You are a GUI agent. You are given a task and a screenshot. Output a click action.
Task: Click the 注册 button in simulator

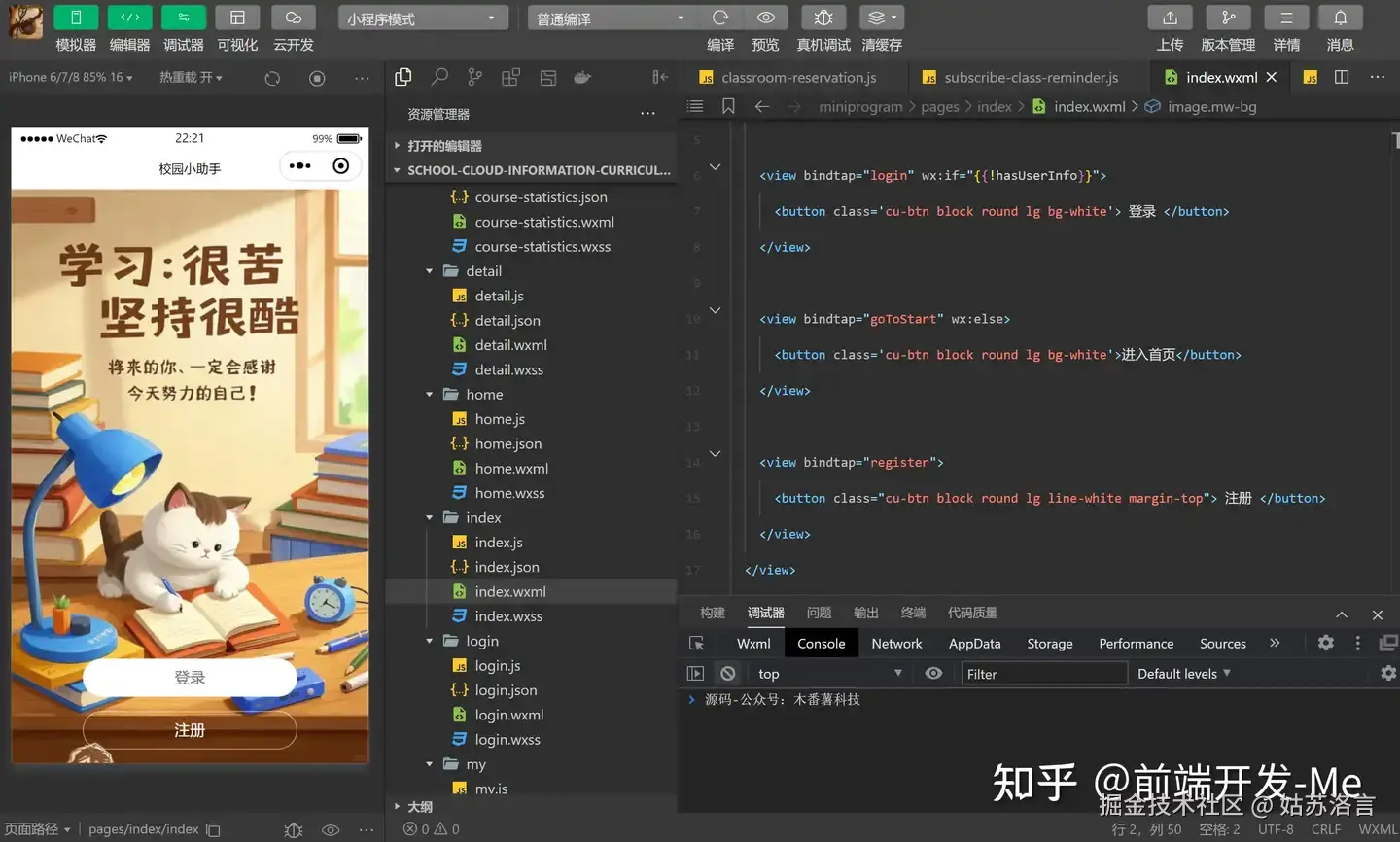tap(190, 730)
